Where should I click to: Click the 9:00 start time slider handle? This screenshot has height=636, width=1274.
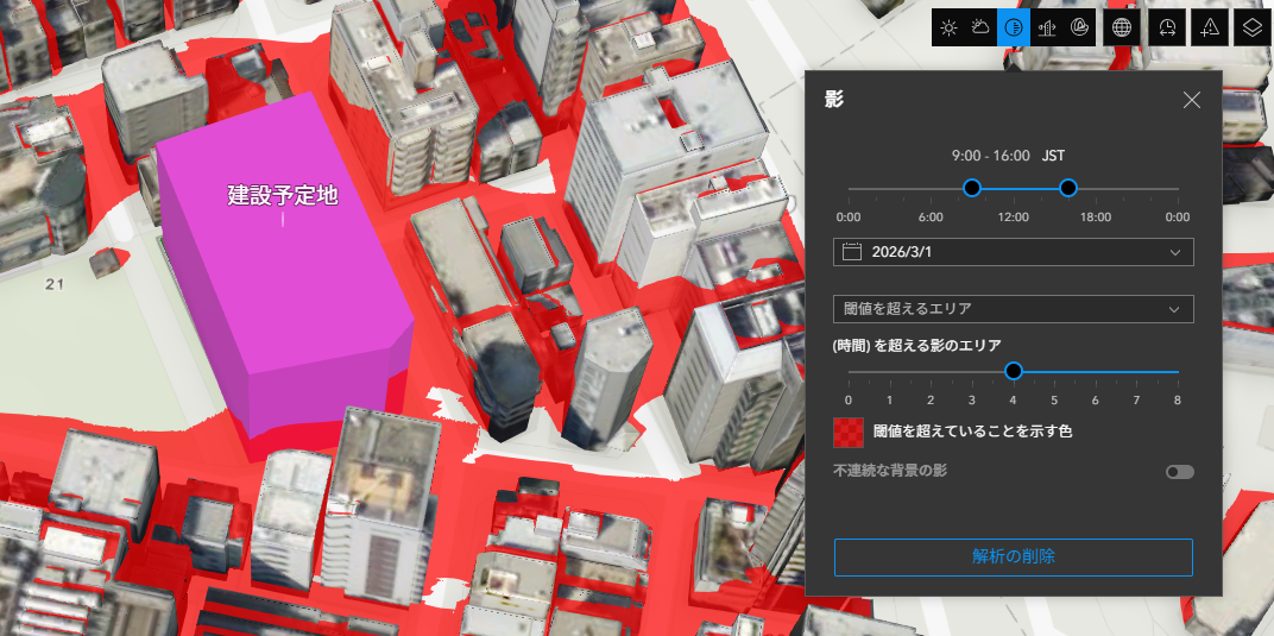pos(971,188)
